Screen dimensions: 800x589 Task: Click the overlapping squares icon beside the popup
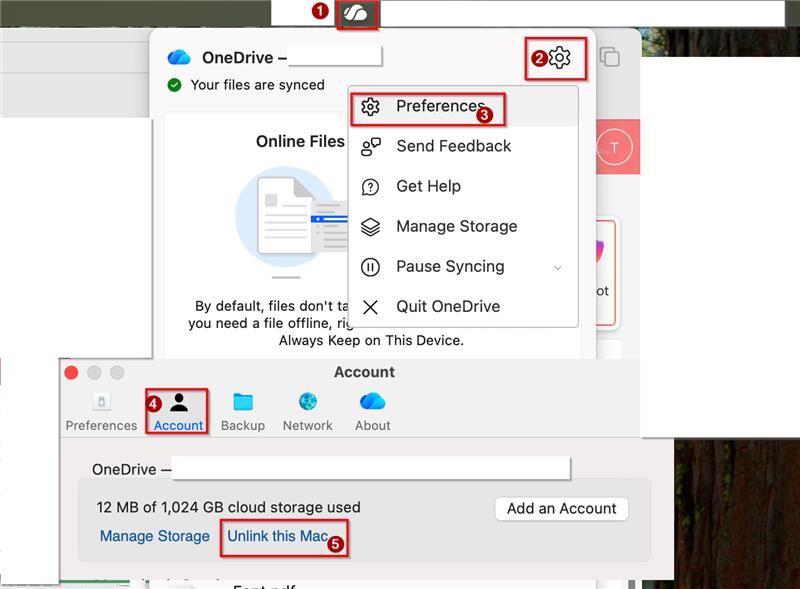609,57
